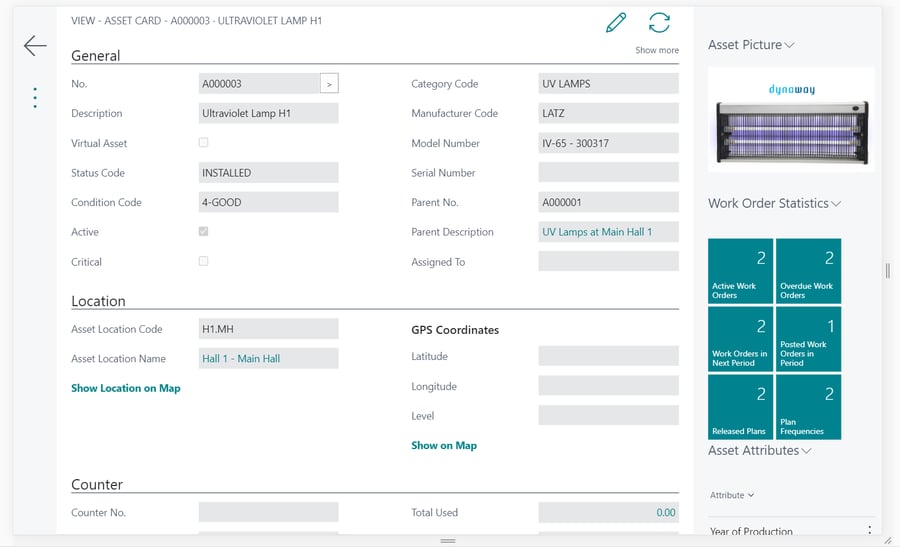Click the empty Level field
Viewport: 900px width, 548px height.
pyautogui.click(x=608, y=415)
